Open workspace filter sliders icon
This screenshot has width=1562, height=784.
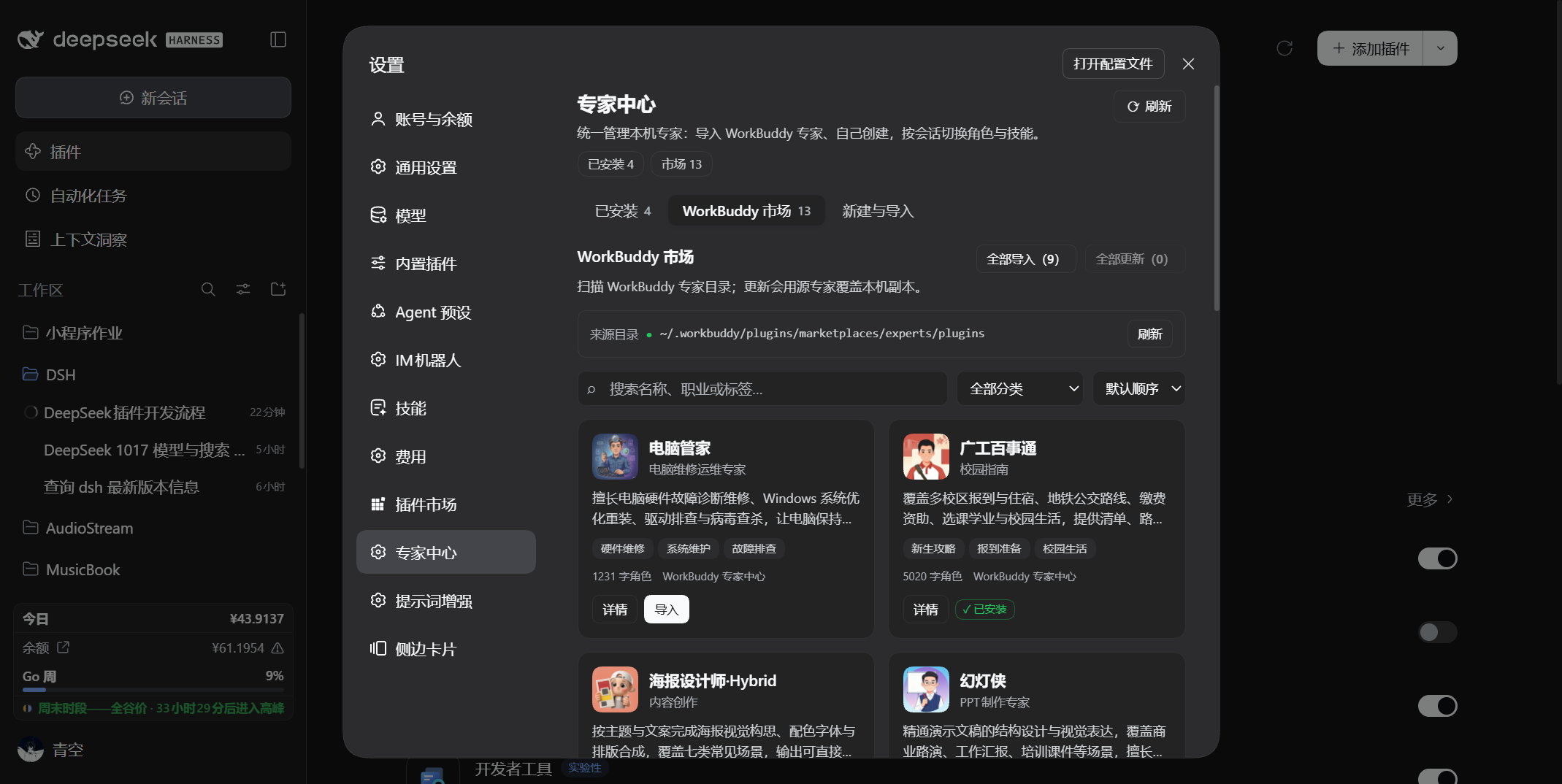pyautogui.click(x=243, y=290)
